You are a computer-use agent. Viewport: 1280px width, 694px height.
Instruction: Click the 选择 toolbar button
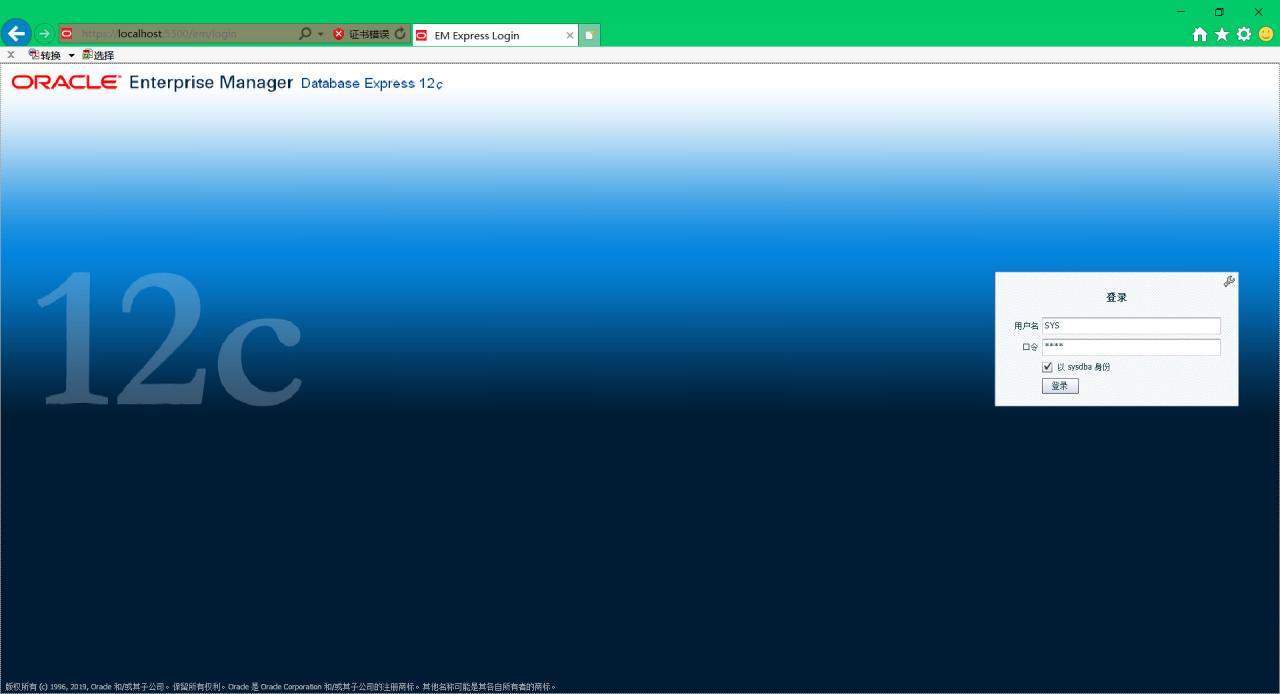tap(98, 55)
